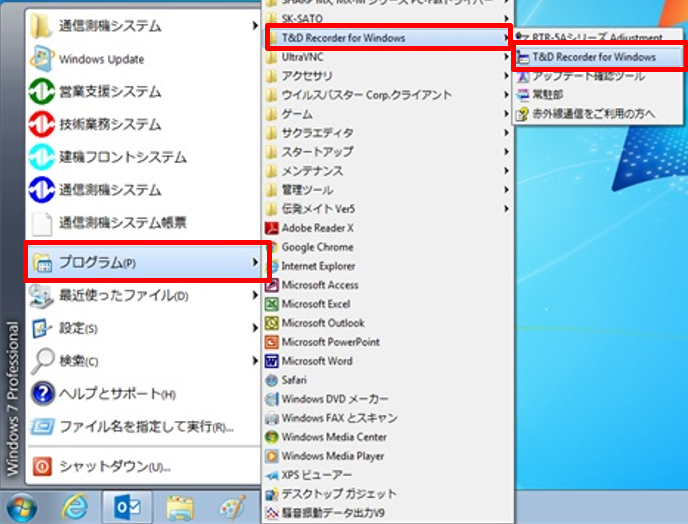The height and width of the screenshot is (524, 688).
Task: Open the 伝発メイト Ver5 folder
Action: click(x=388, y=209)
